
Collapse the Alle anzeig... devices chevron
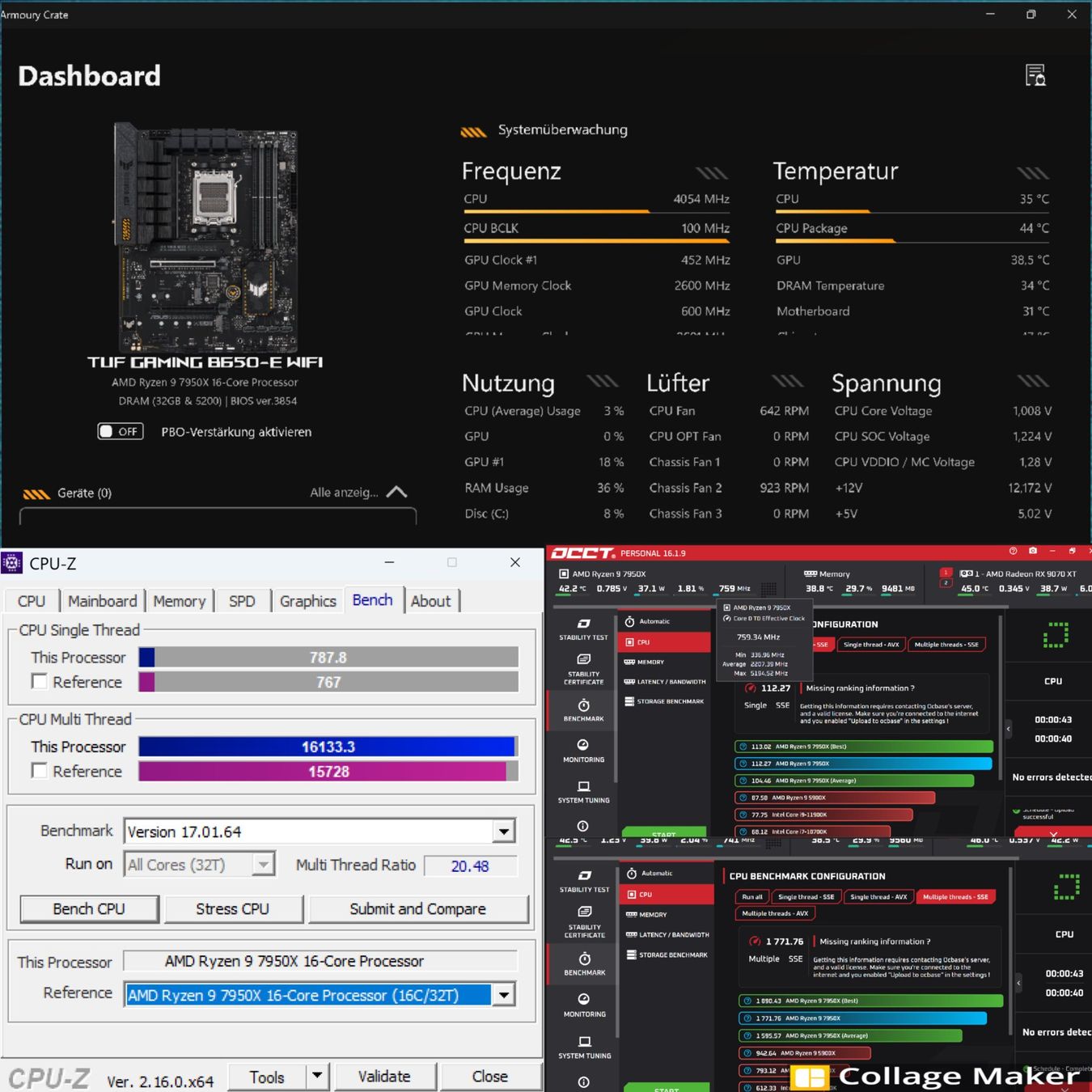396,492
